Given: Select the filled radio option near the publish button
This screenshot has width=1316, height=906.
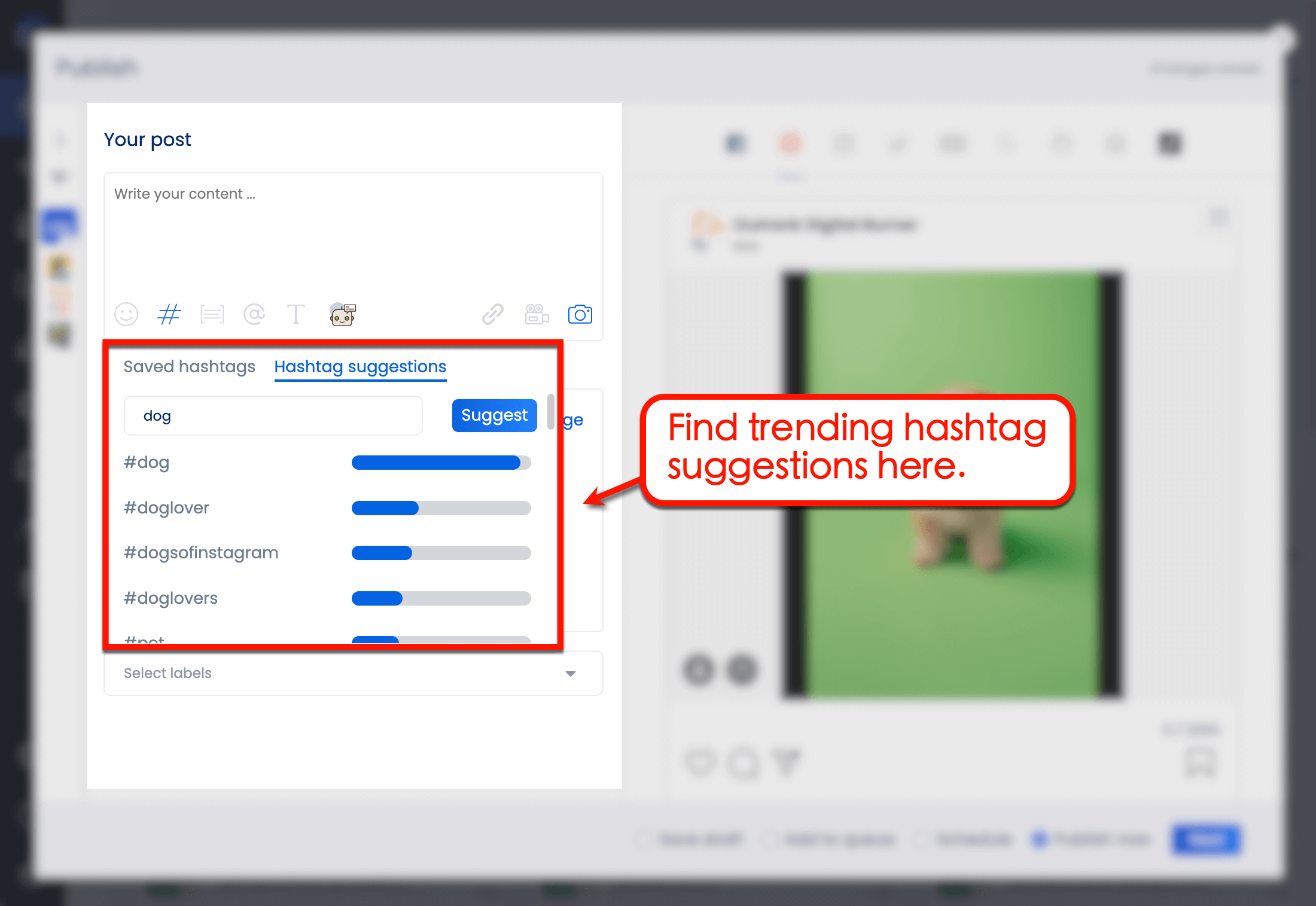Looking at the screenshot, I should (x=1040, y=839).
